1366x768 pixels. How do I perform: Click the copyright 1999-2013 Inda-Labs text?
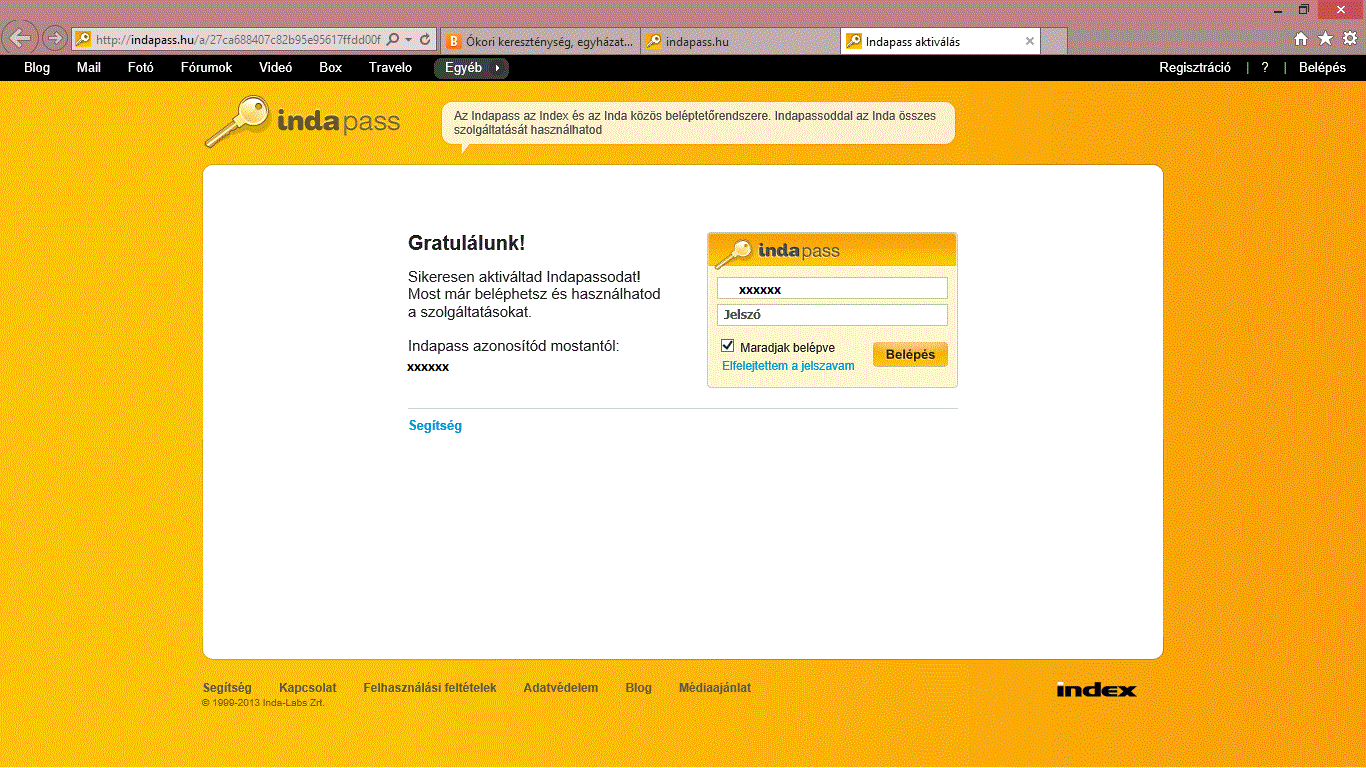click(263, 703)
